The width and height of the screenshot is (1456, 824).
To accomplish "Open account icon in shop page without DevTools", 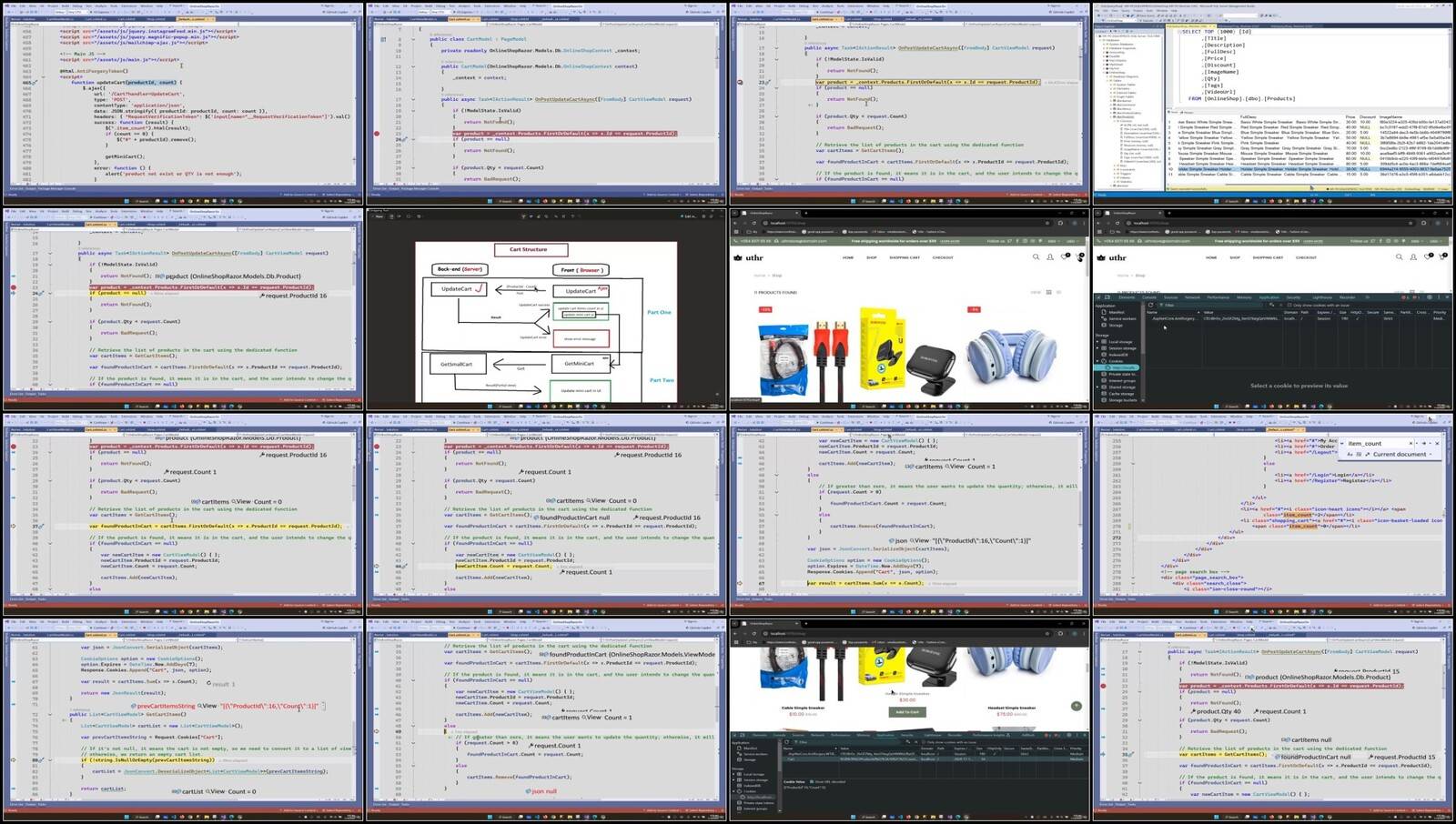I will click(x=1049, y=257).
